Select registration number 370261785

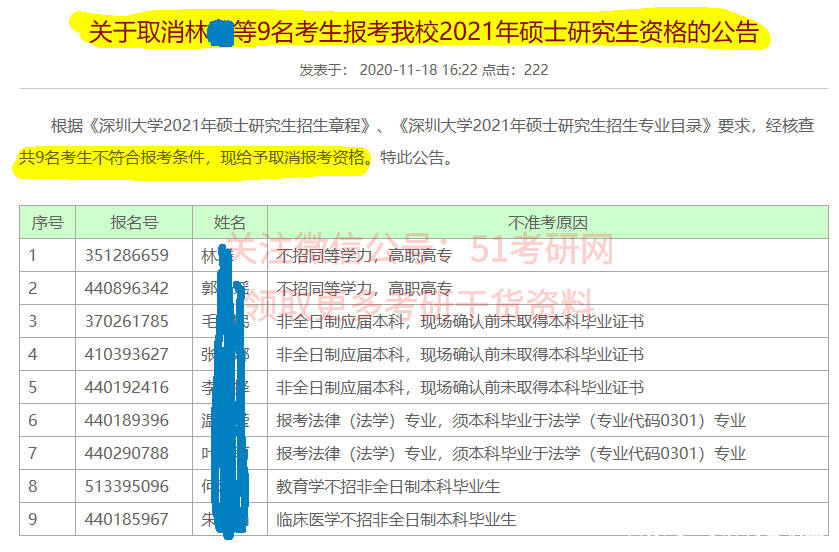(x=126, y=321)
